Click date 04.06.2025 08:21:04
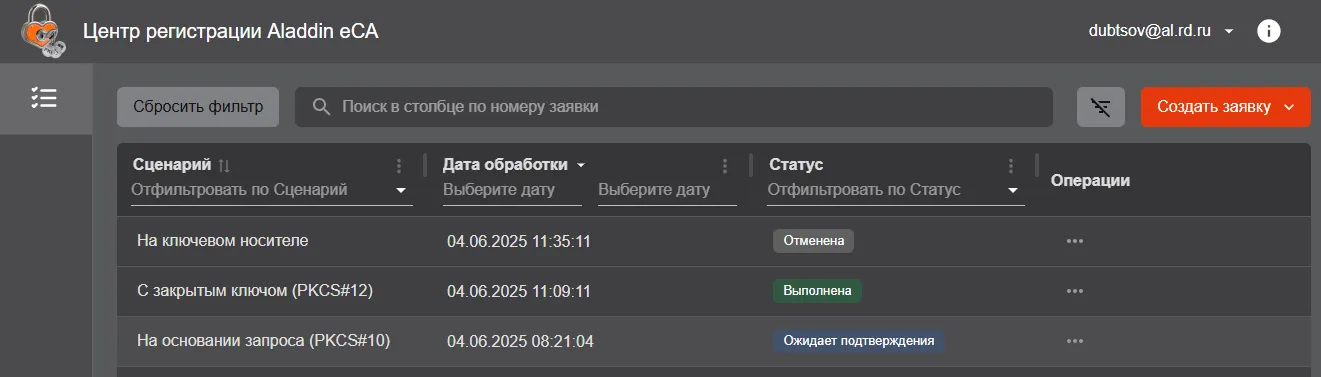The width and height of the screenshot is (1321, 377). pyautogui.click(x=520, y=341)
